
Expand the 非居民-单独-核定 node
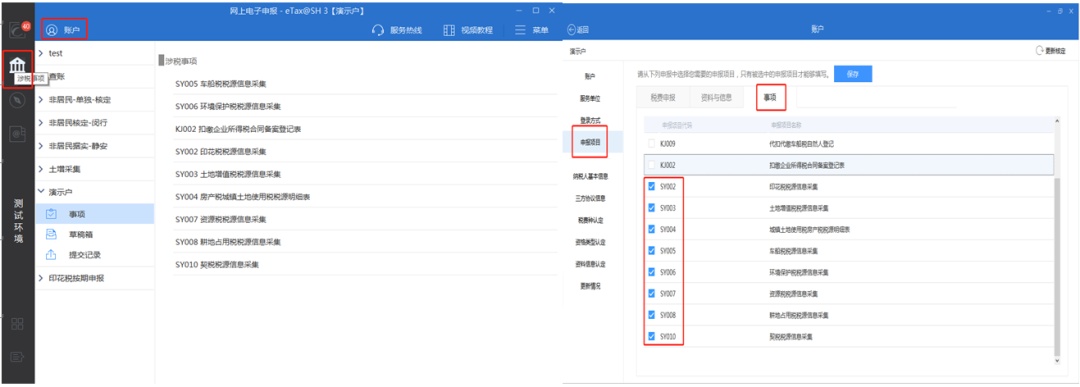point(41,100)
